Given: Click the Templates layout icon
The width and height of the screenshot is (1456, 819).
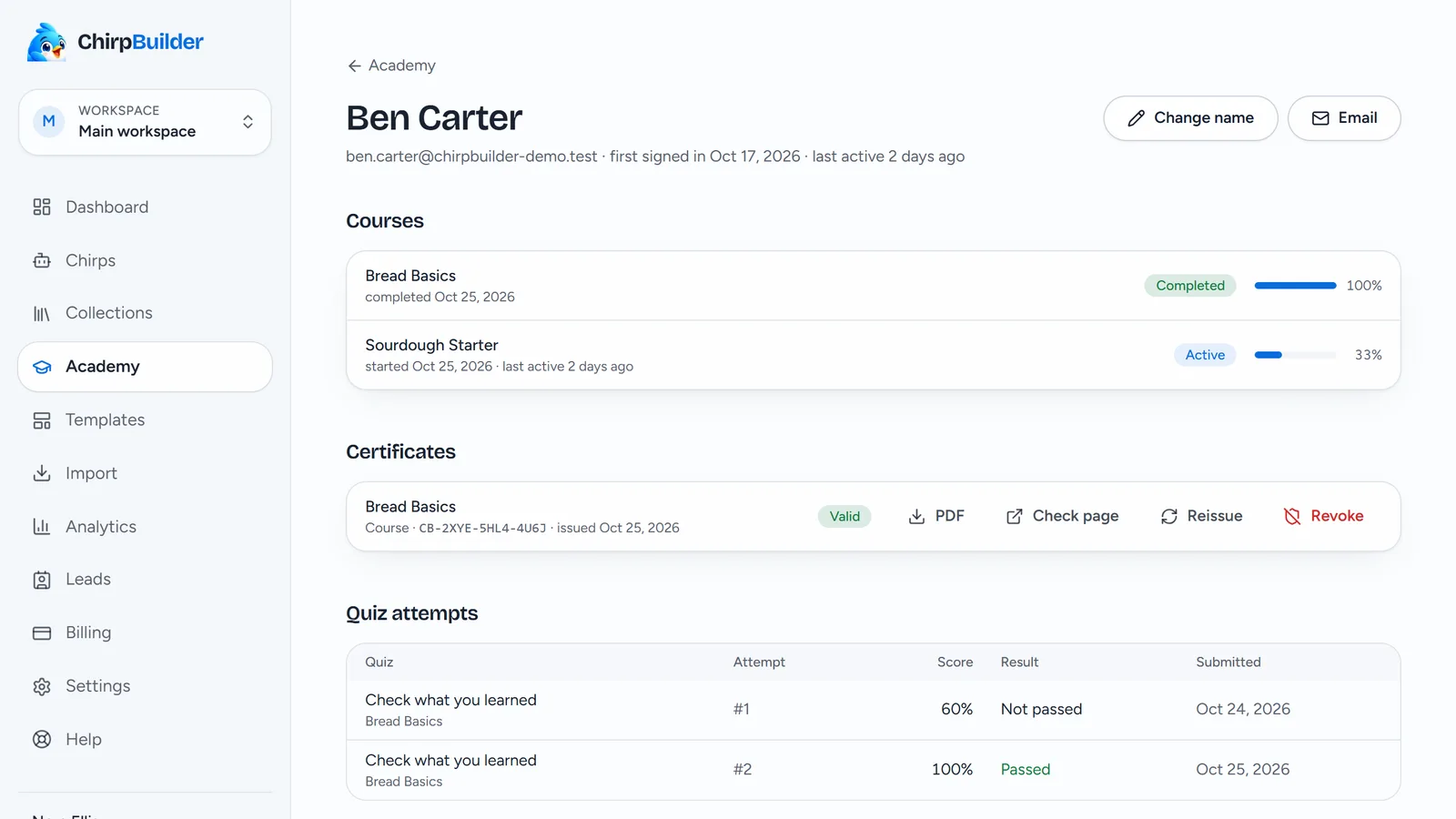Looking at the screenshot, I should click(x=42, y=420).
